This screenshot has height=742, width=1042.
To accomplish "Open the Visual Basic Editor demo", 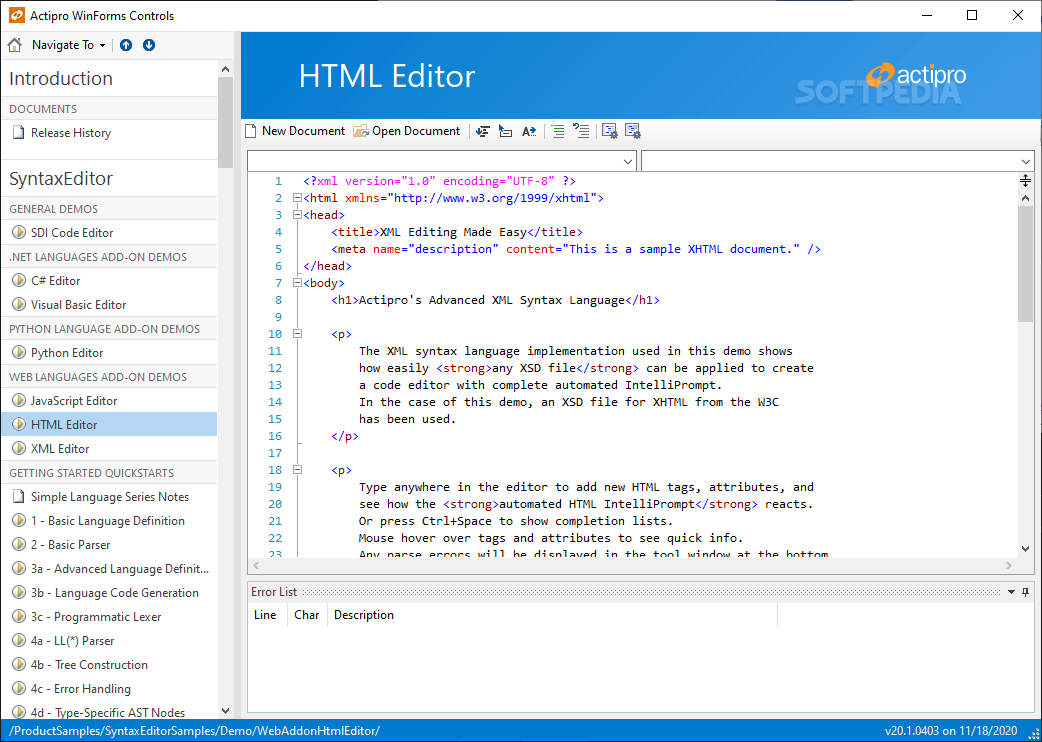I will (109, 304).
